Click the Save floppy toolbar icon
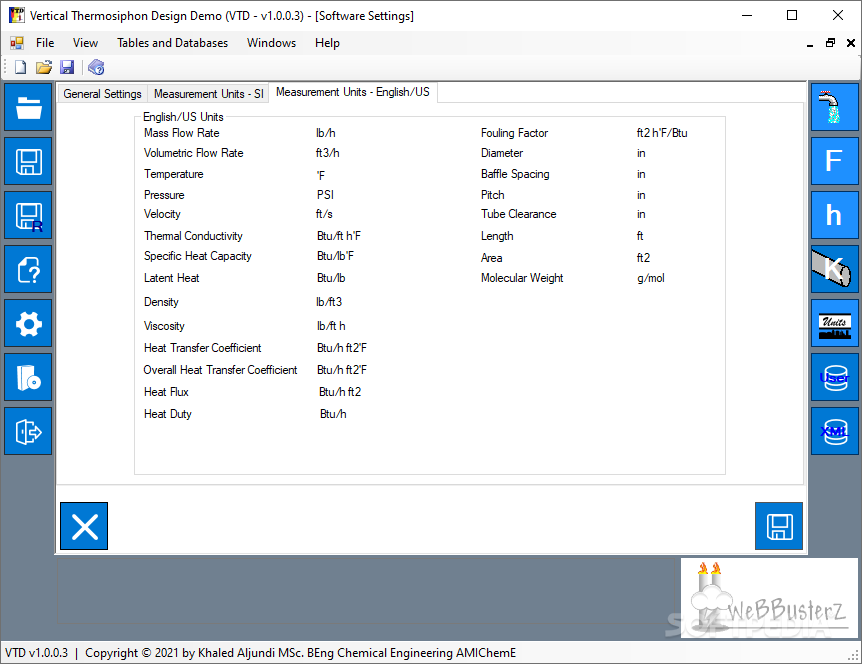 67,68
